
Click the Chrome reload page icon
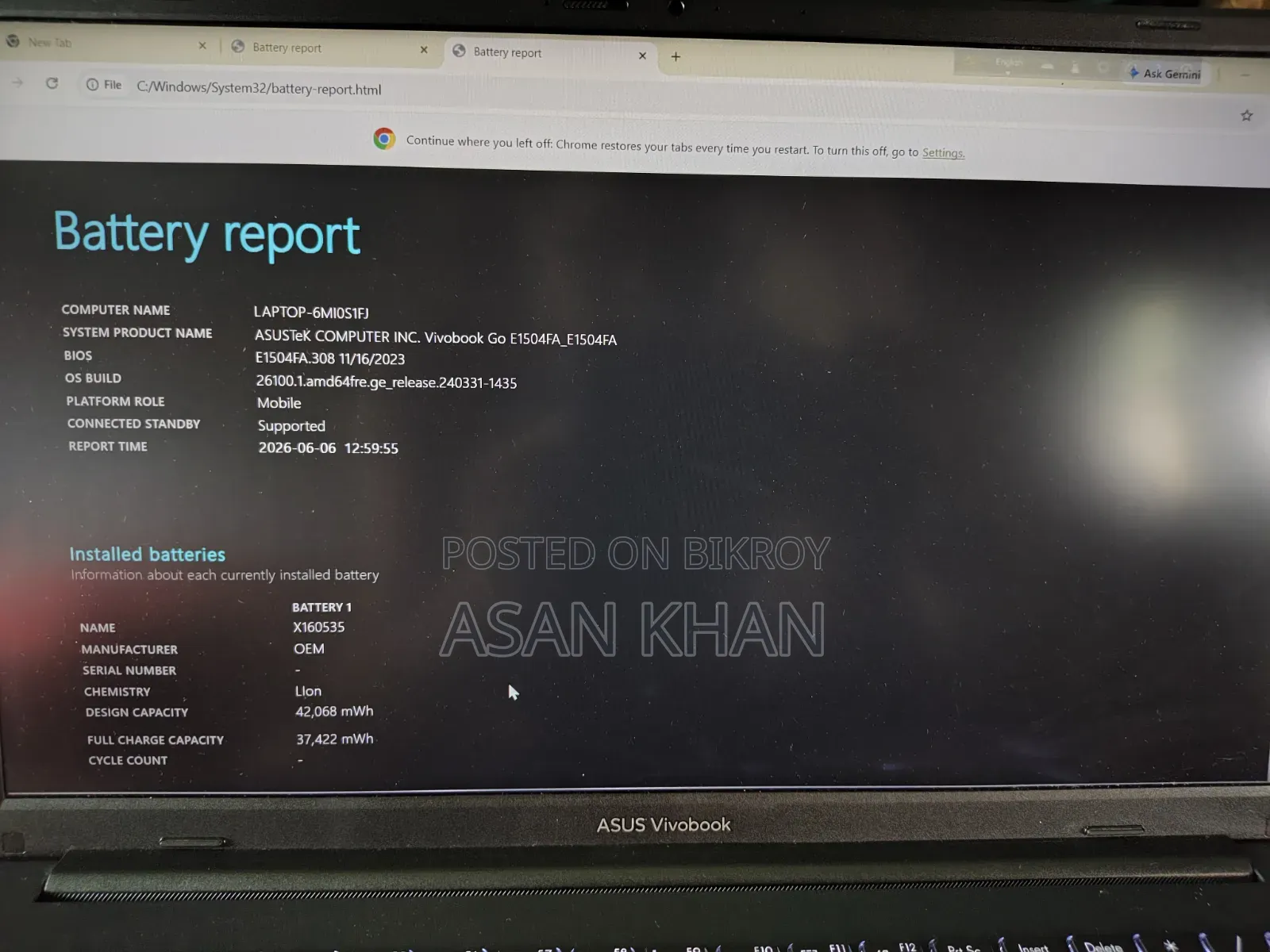tap(52, 83)
